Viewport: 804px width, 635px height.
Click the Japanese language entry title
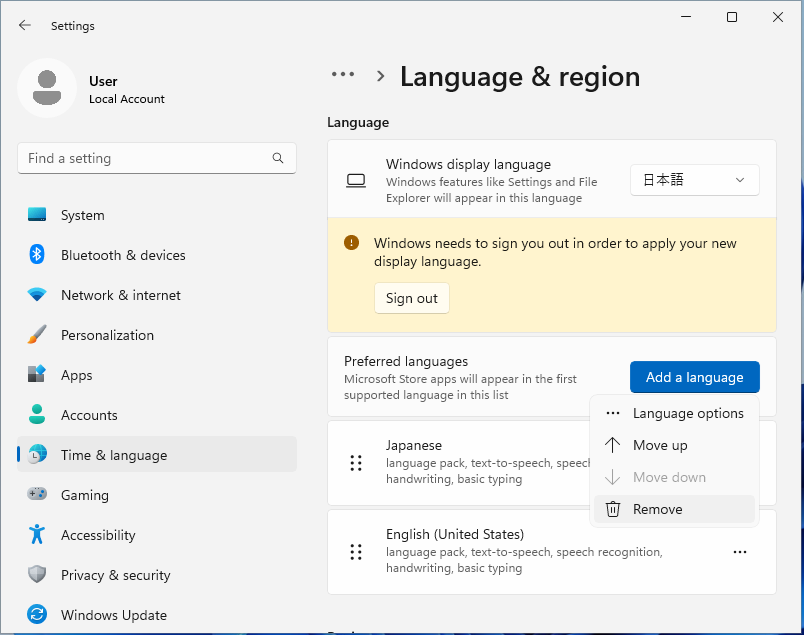(x=414, y=445)
